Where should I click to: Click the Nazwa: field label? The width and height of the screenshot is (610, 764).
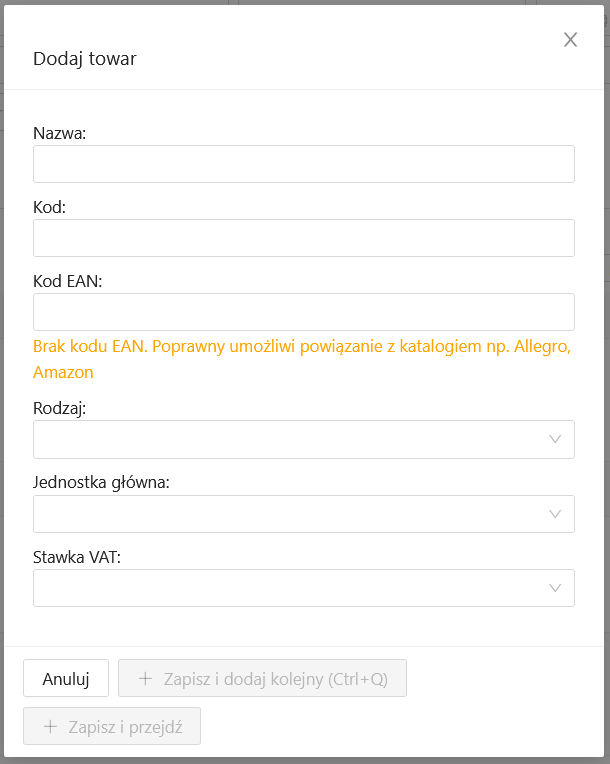[60, 133]
